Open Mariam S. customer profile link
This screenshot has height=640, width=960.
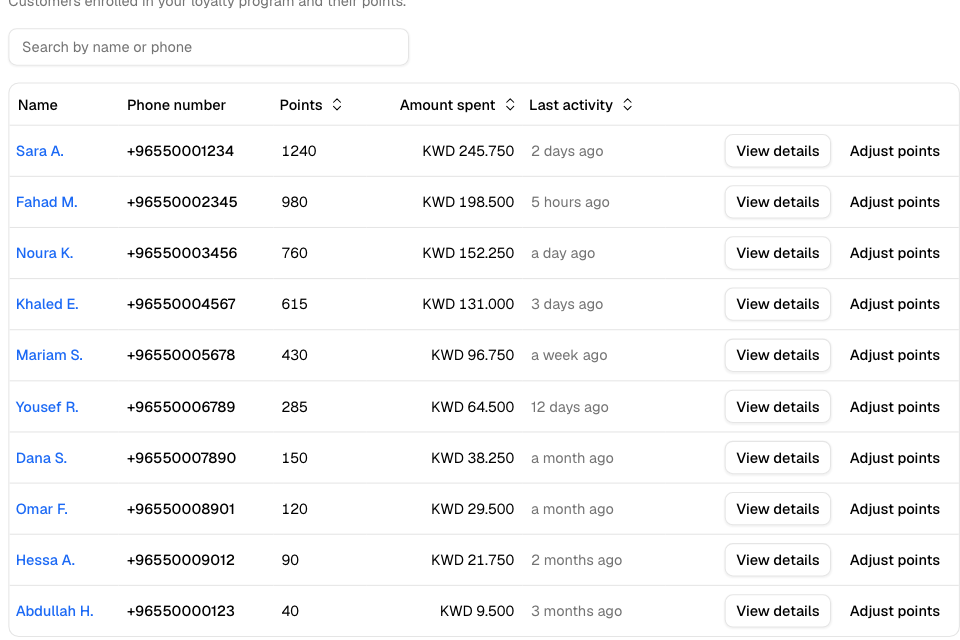tap(49, 355)
